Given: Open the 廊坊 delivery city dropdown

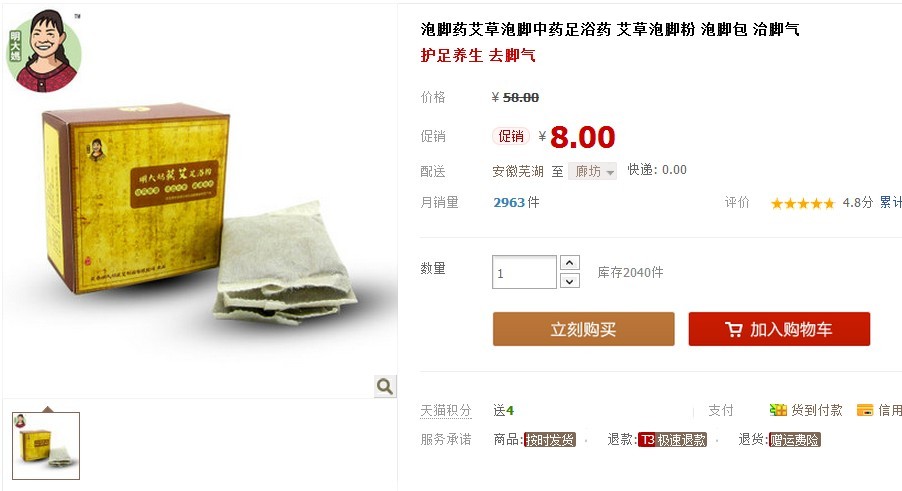Looking at the screenshot, I should 593,171.
